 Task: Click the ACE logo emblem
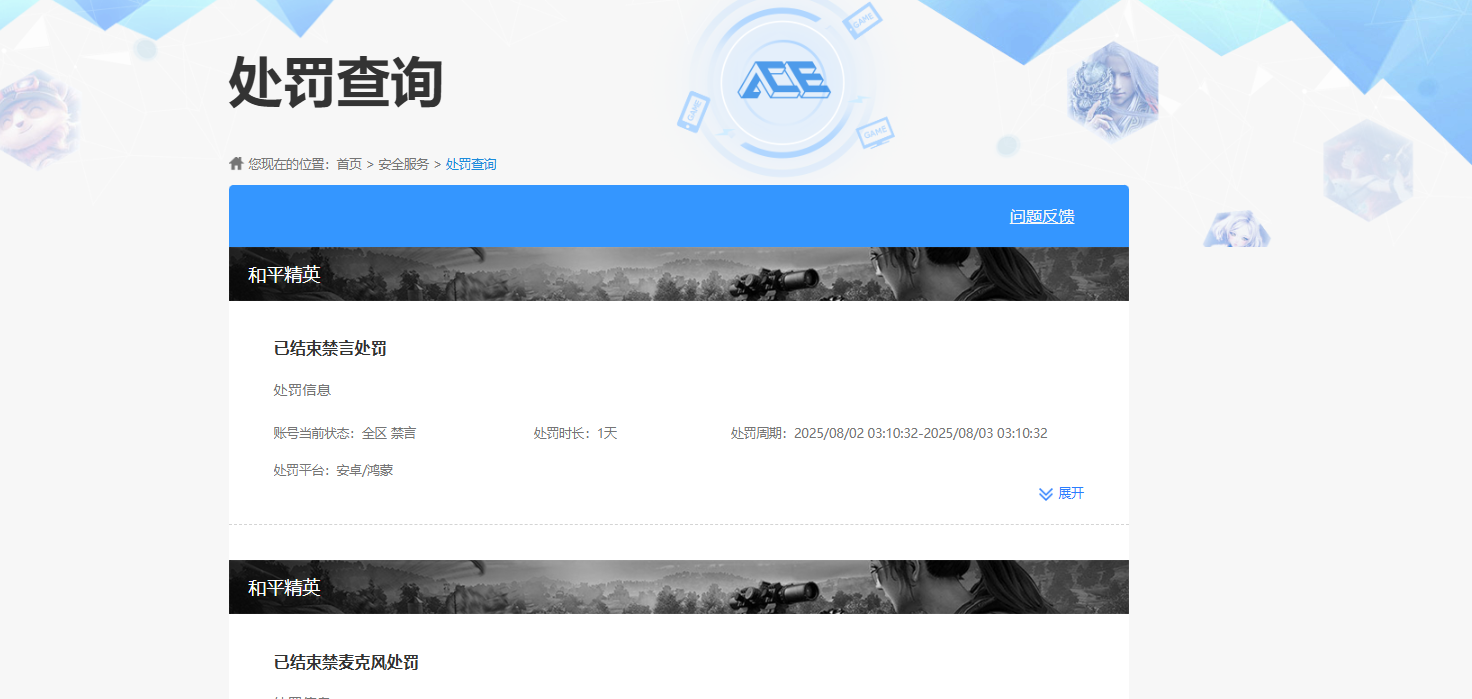click(x=783, y=80)
